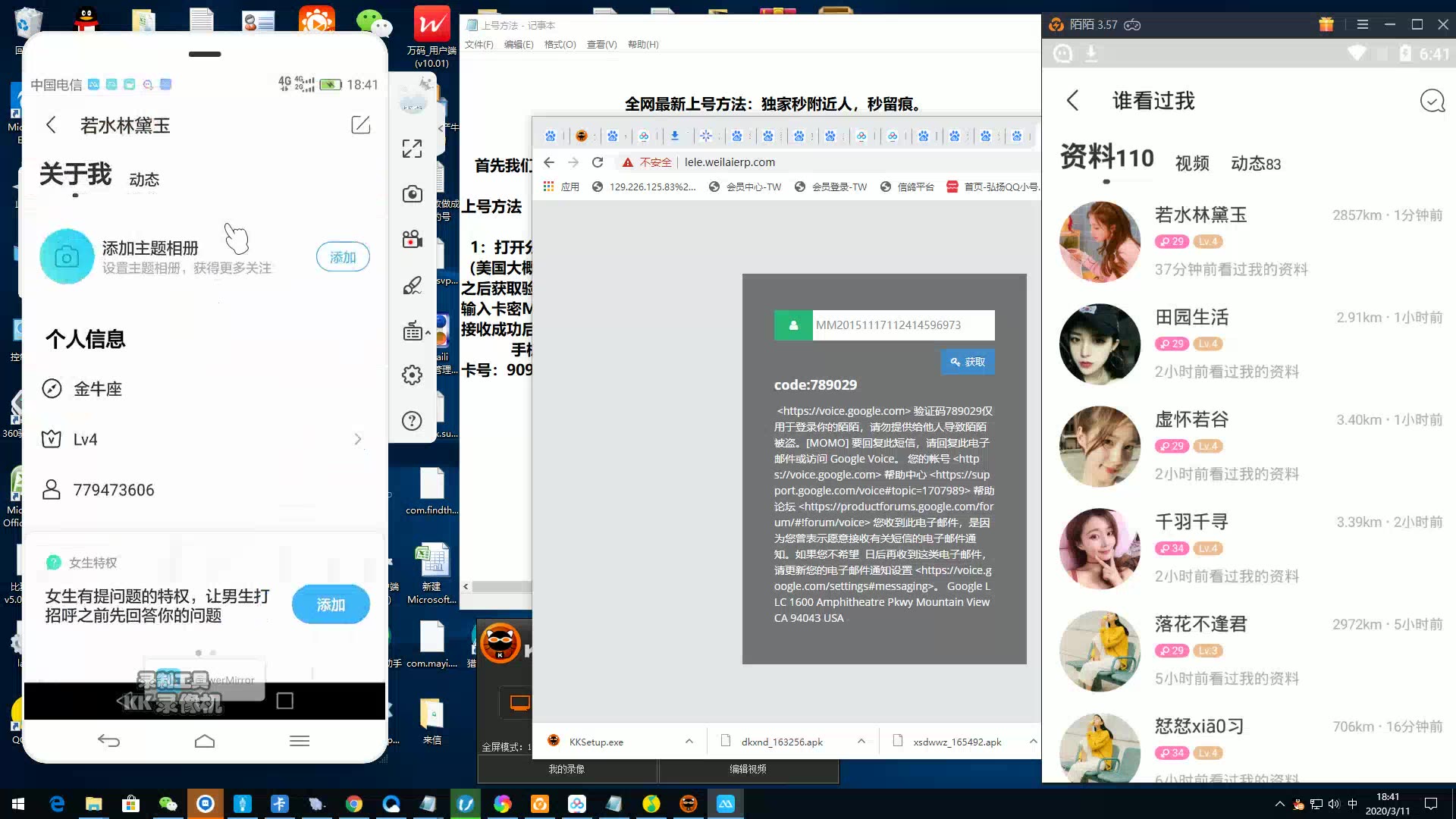Click the MM2015 card number input field

click(x=903, y=325)
